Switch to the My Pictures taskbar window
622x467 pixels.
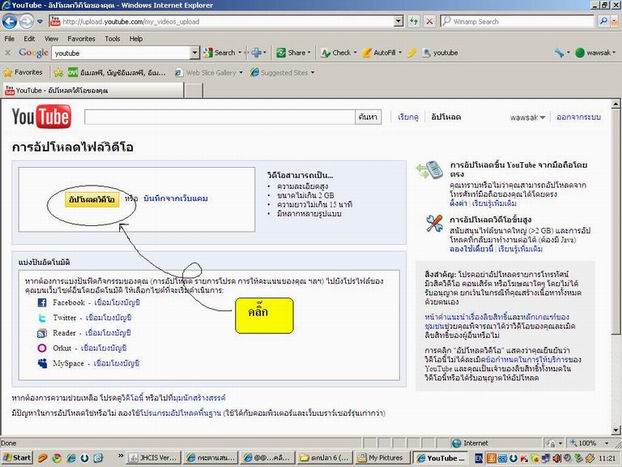tap(381, 458)
